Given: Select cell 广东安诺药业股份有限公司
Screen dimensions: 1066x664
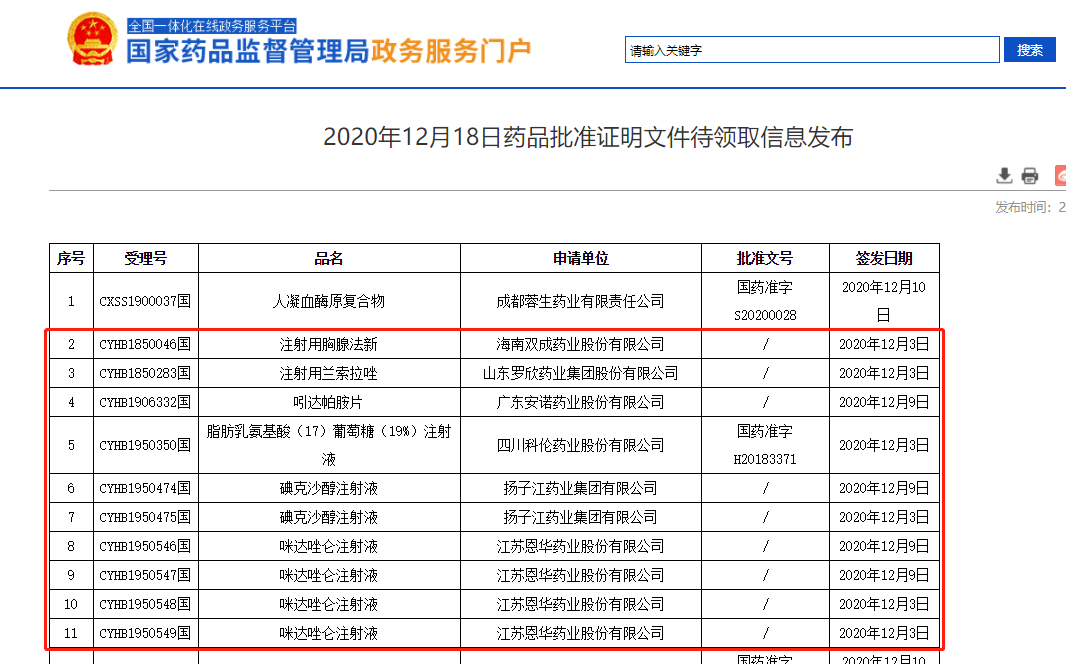Looking at the screenshot, I should point(581,402).
